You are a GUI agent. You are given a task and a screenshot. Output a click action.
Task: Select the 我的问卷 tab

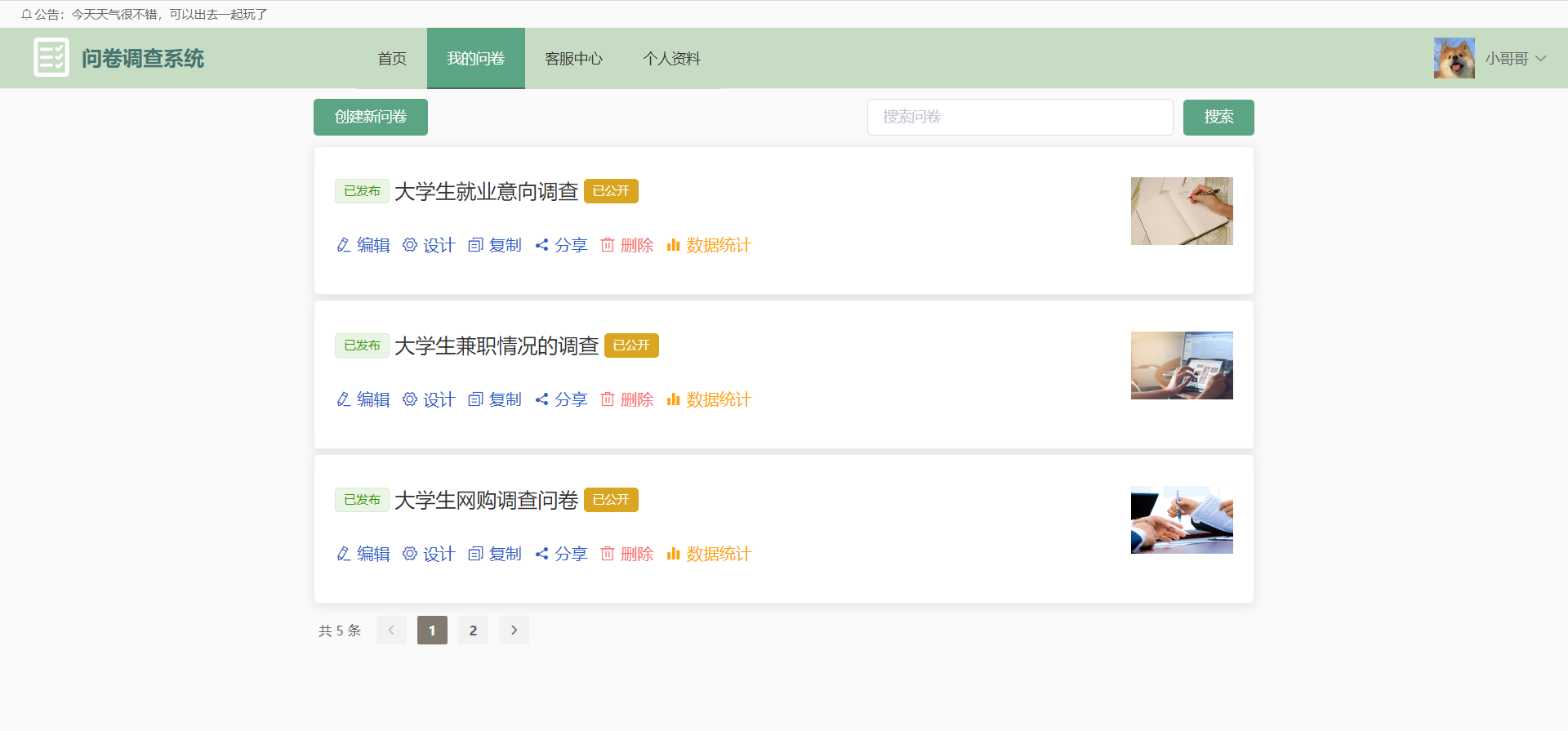[476, 59]
